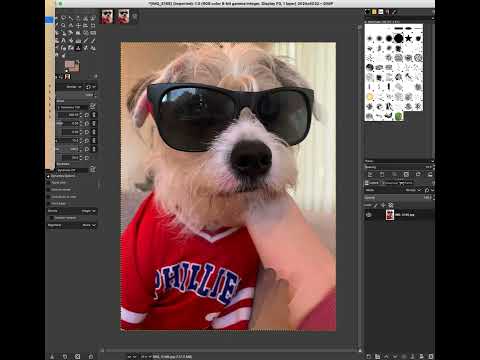
Task: Delete the current layer
Action: [x=431, y=356]
